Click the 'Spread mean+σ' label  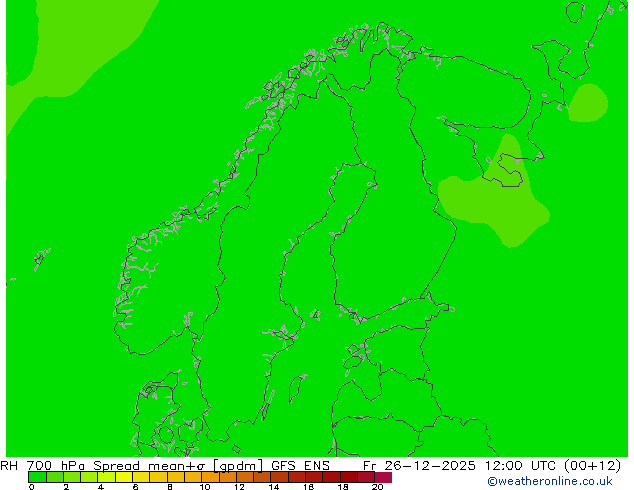tap(149, 466)
